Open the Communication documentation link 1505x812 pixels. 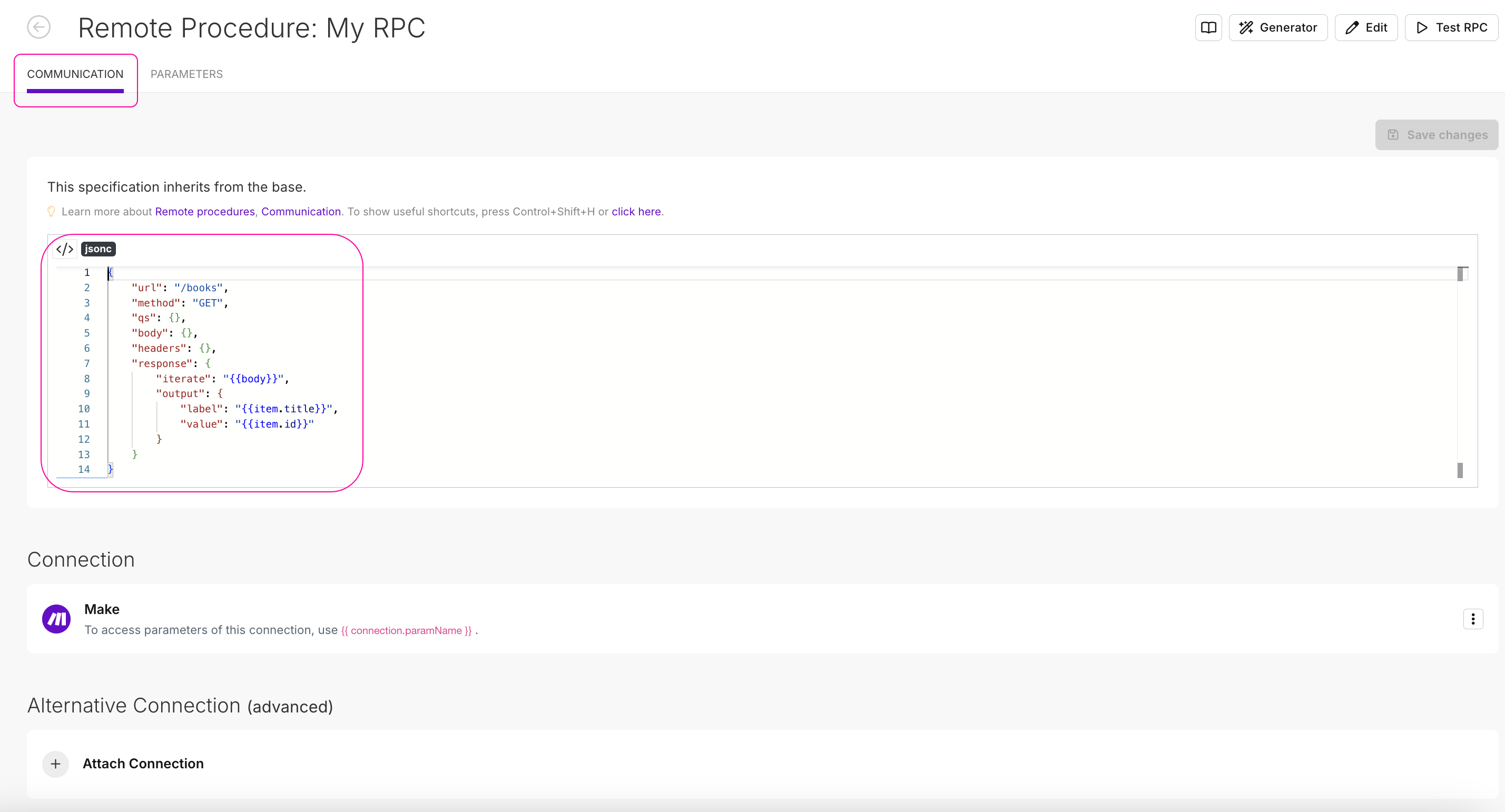point(300,212)
